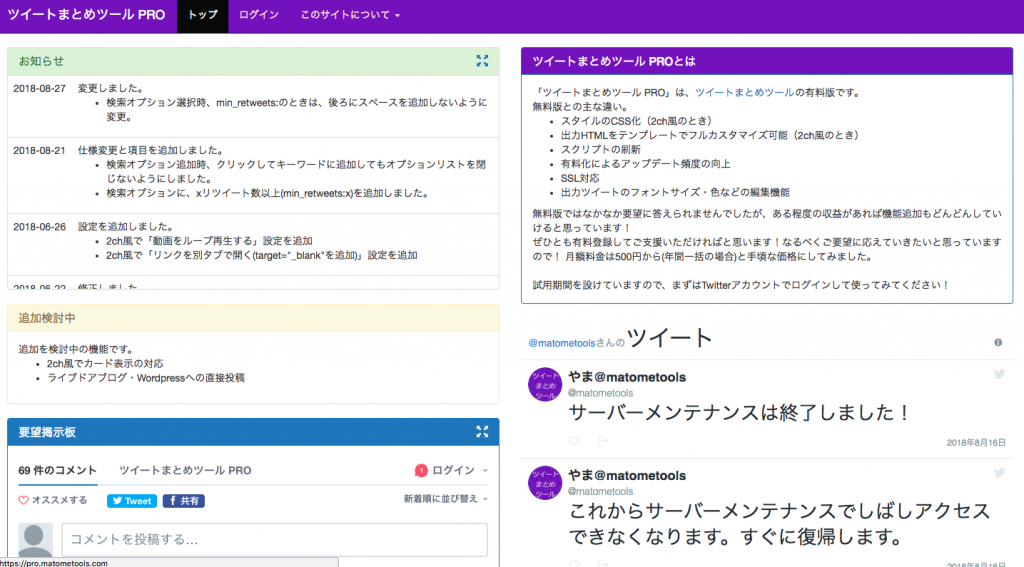The image size is (1024, 567).
Task: Share the サーバーメンテナンスは終了しました tweet
Action: (x=603, y=441)
